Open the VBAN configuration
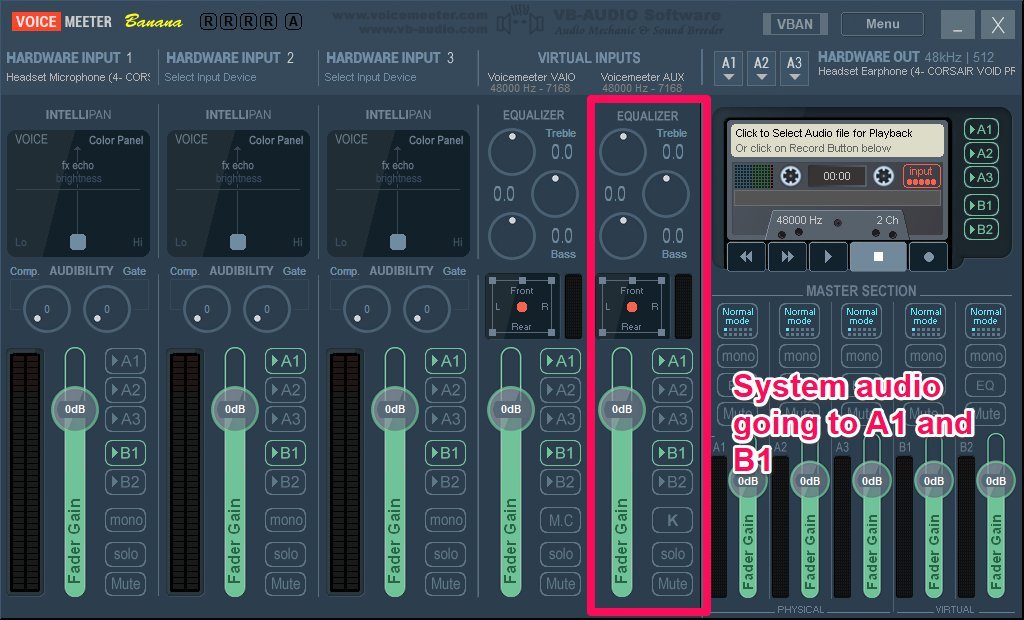 [795, 23]
